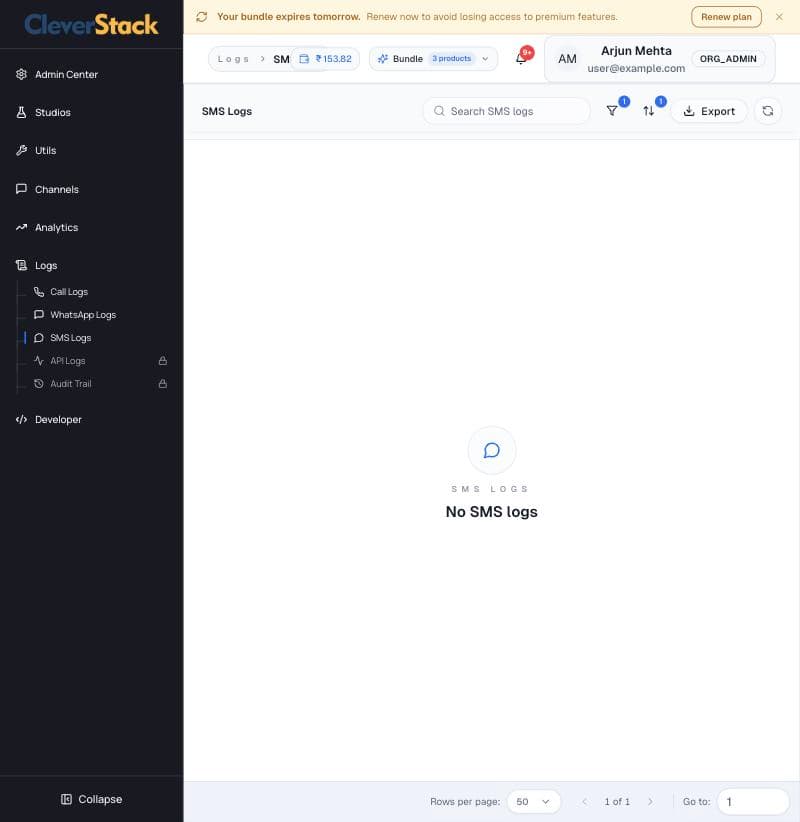800x822 pixels.
Task: Click the Studios flask icon
Action: (x=21, y=112)
